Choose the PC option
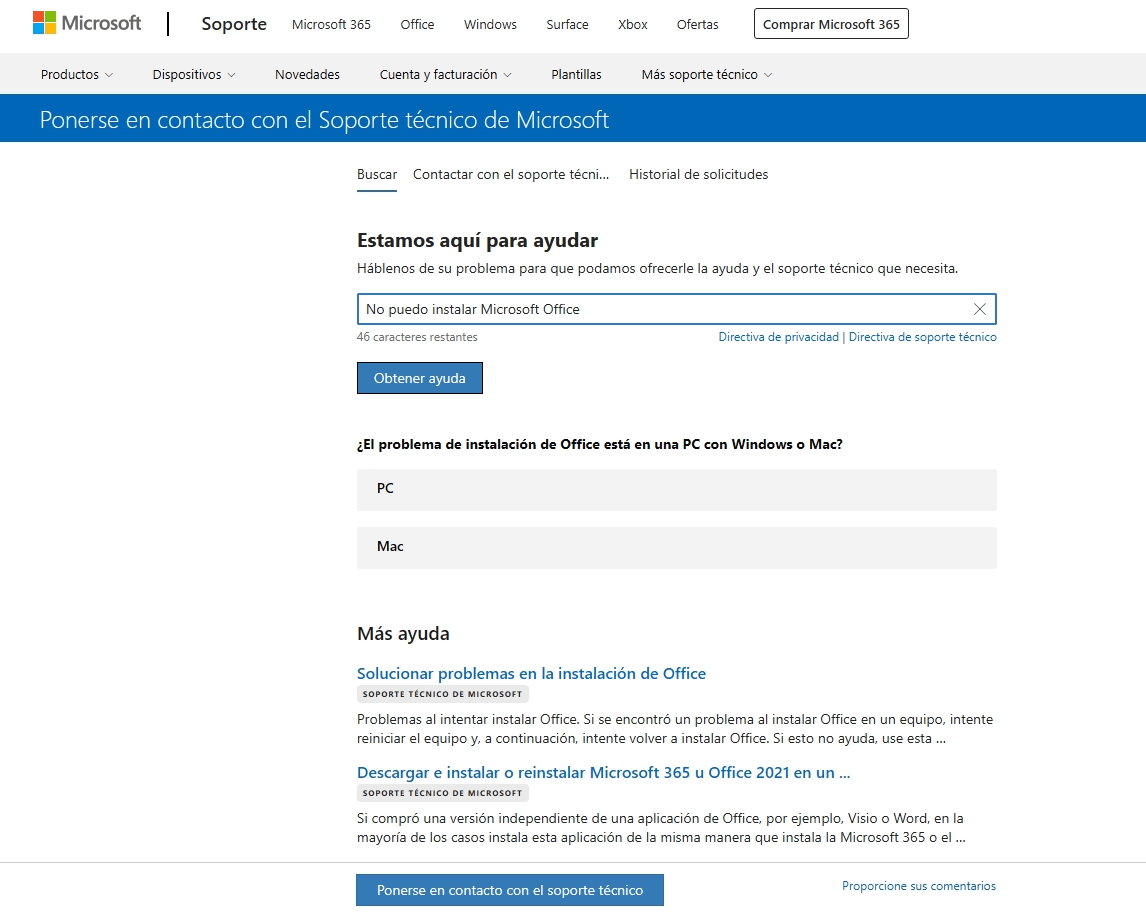 (x=677, y=490)
